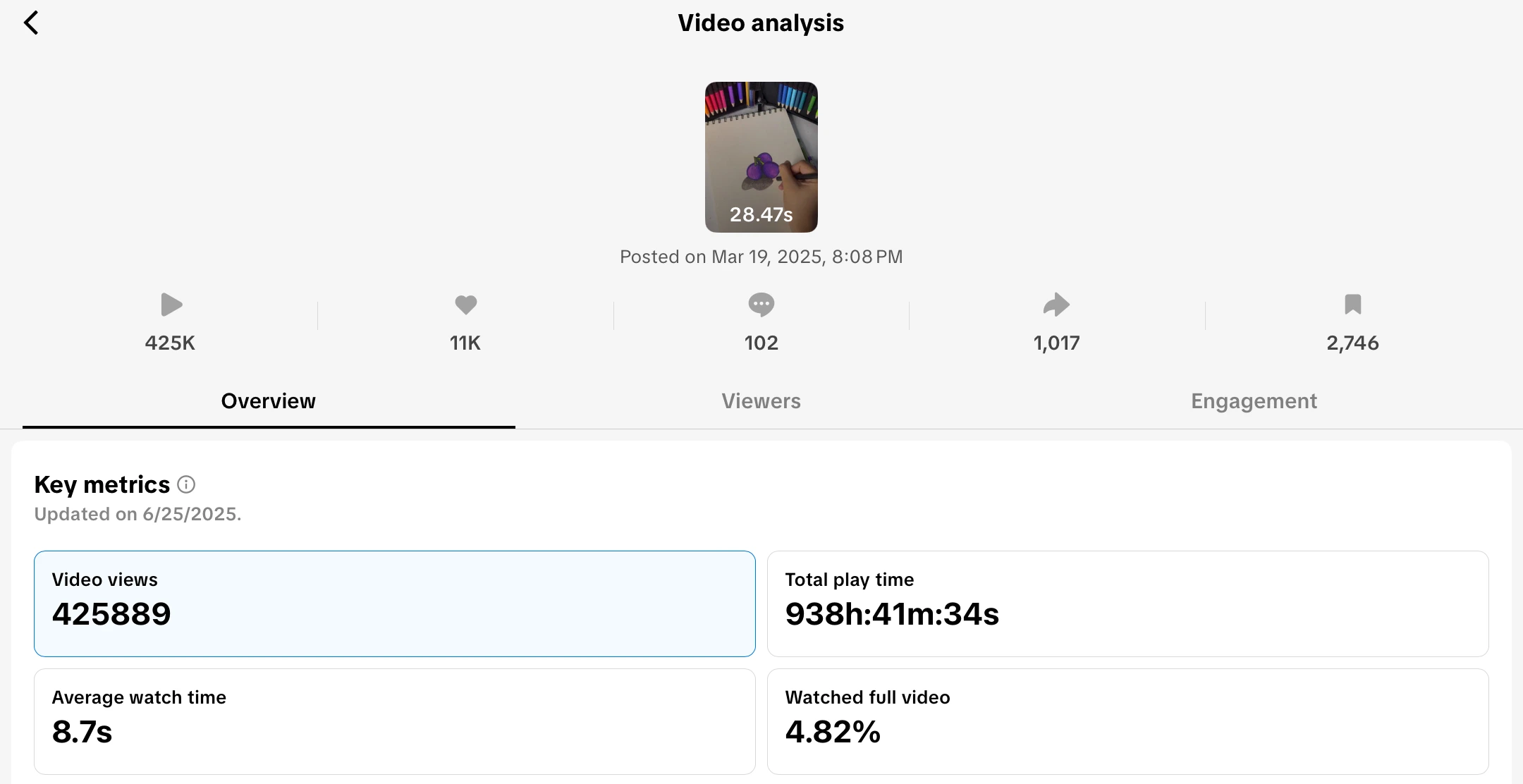The height and width of the screenshot is (784, 1523).
Task: Click the bookmark saves icon
Action: (x=1352, y=305)
